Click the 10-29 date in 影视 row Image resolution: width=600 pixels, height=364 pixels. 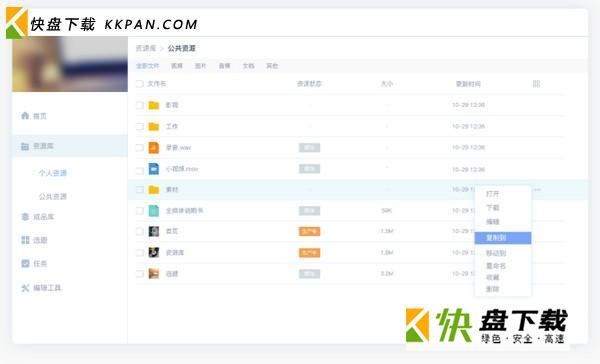point(468,105)
